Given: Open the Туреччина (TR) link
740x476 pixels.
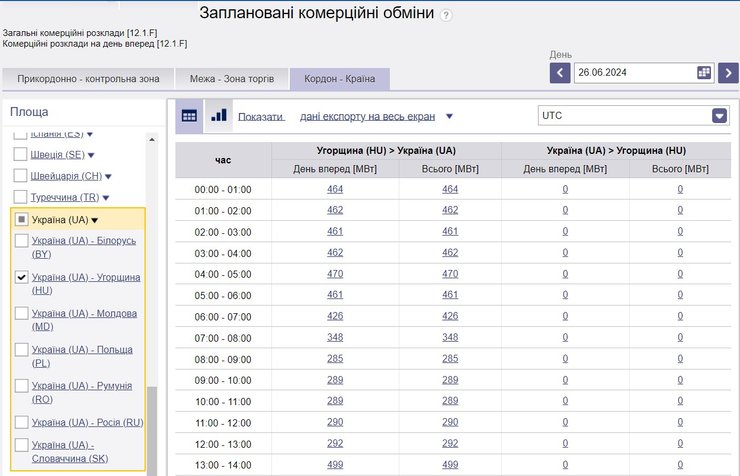Looking at the screenshot, I should (65, 197).
